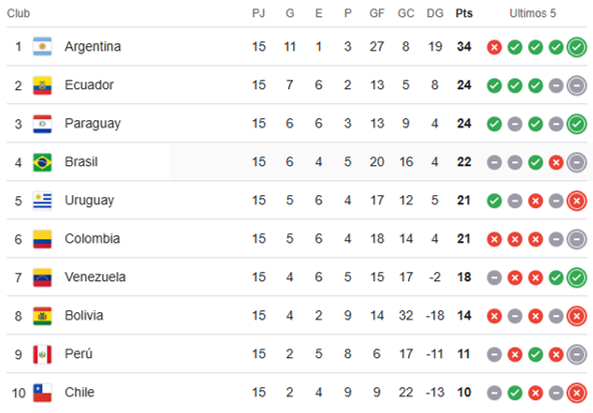Click the Últimos 5 column header
This screenshot has width=593, height=413.
(532, 13)
